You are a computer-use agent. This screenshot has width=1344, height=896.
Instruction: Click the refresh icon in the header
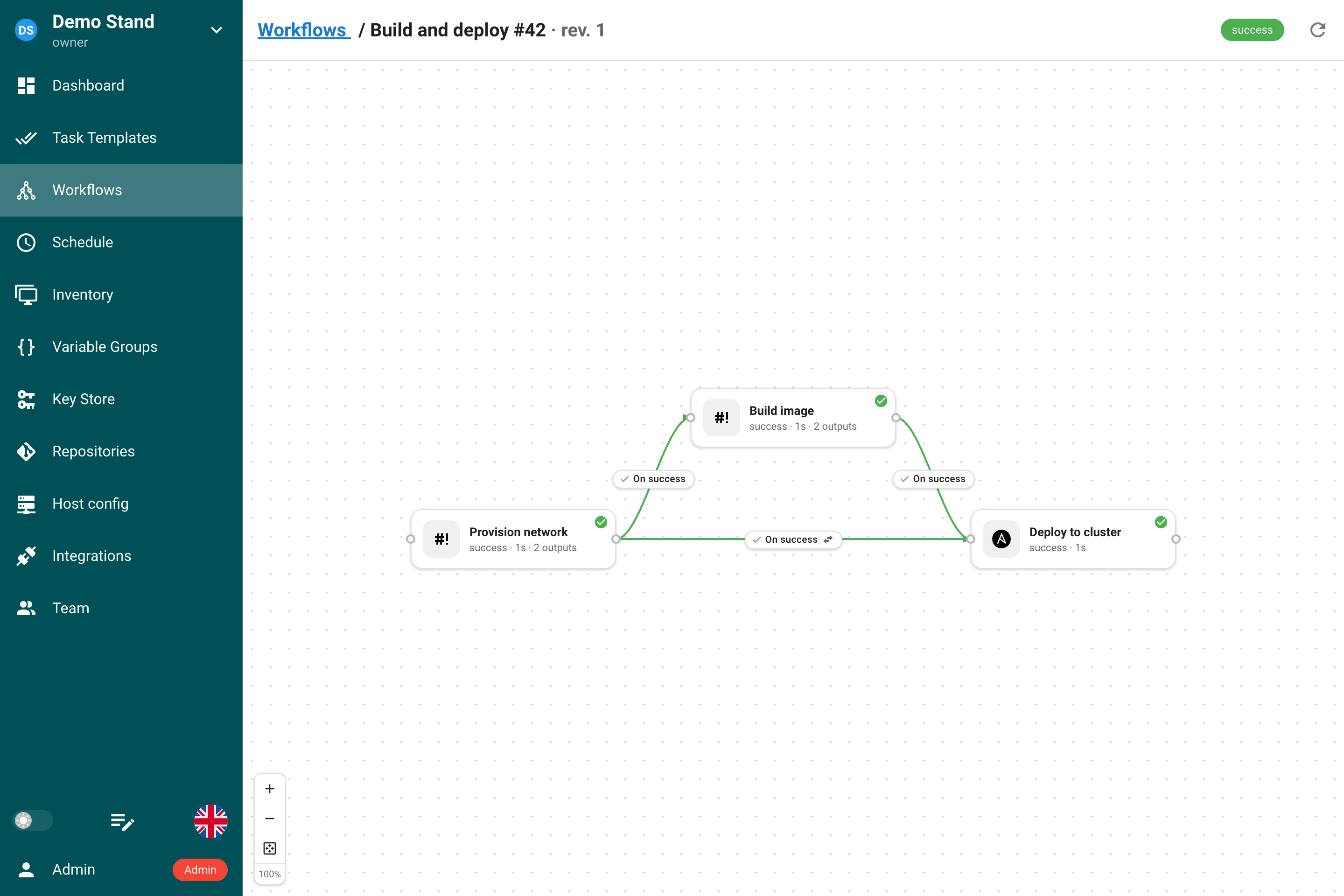coord(1317,30)
